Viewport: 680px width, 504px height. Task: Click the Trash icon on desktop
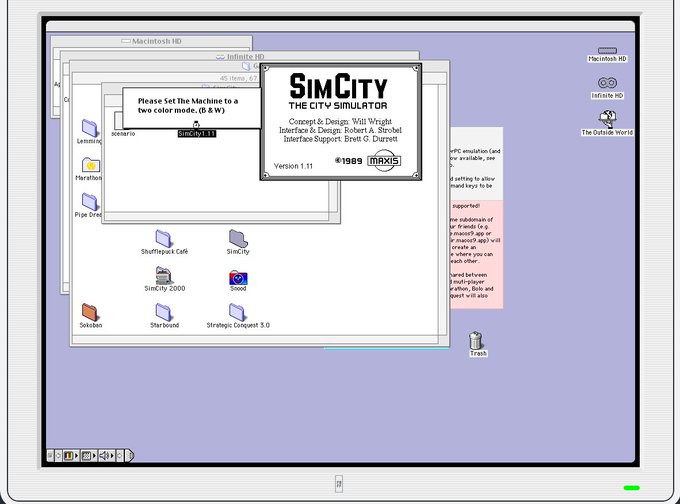476,341
